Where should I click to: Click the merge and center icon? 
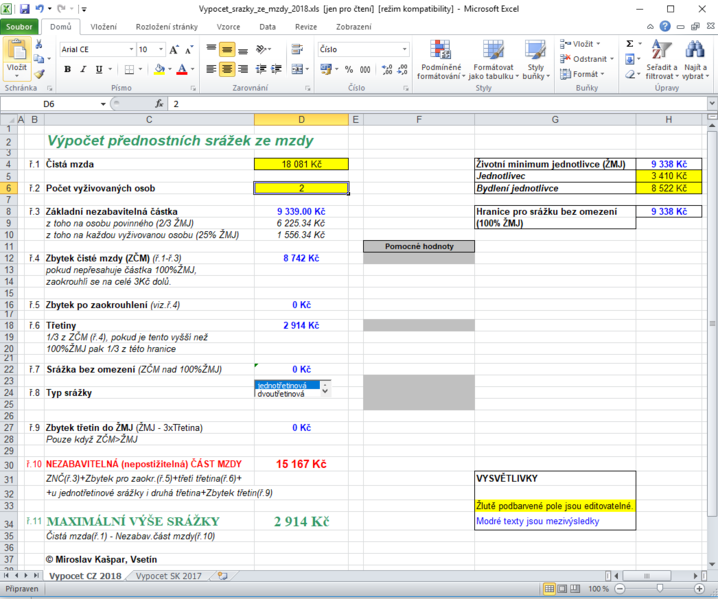point(297,69)
